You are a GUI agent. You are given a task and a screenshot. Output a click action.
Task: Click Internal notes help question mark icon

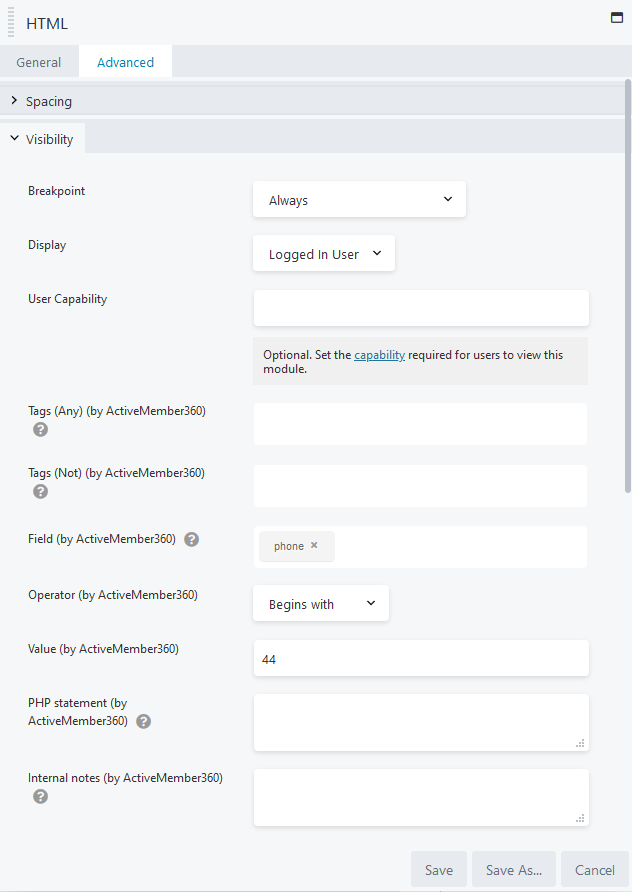(40, 796)
